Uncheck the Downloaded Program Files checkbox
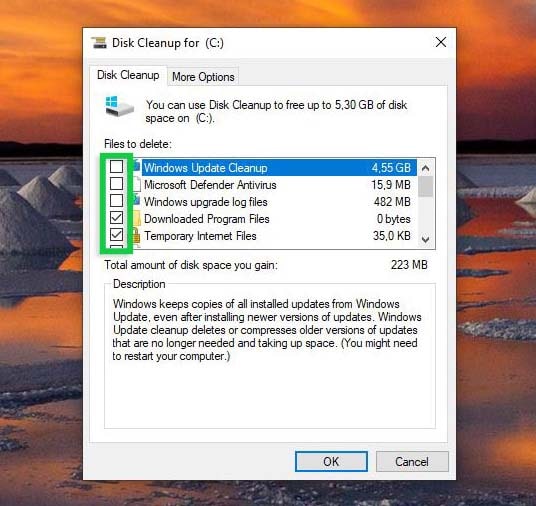 click(117, 217)
